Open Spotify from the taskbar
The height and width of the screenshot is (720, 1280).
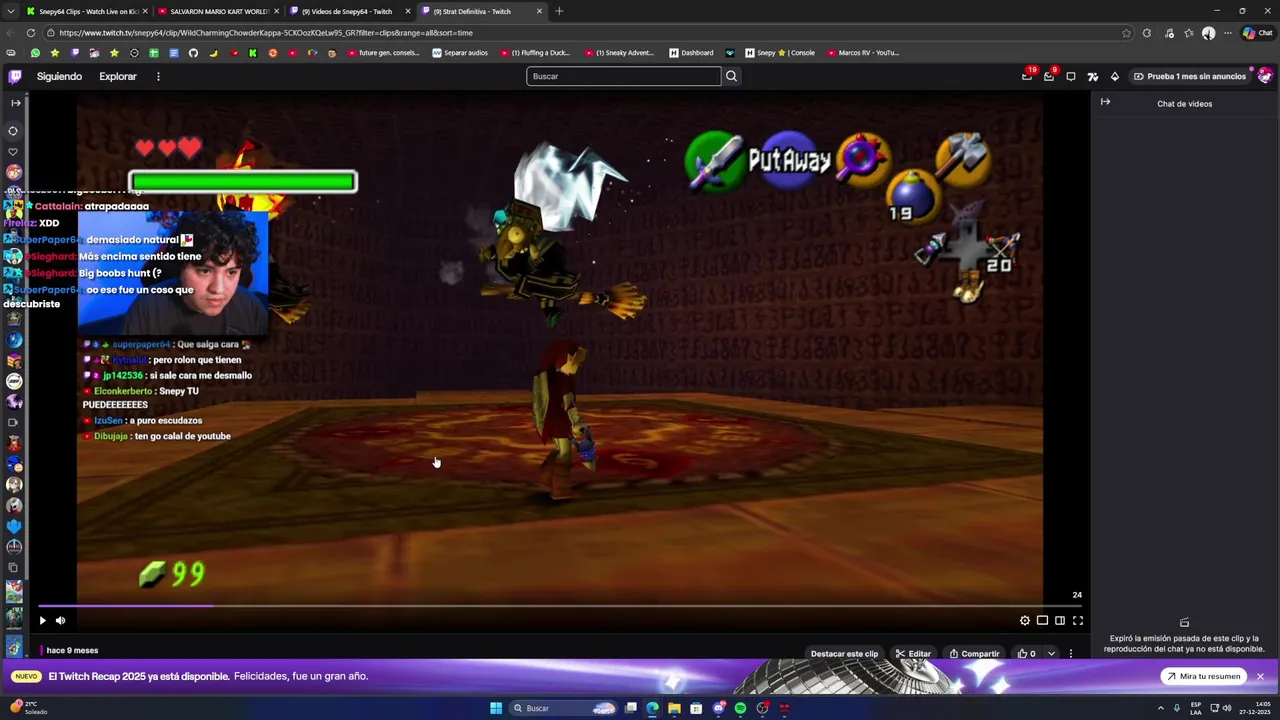tap(740, 708)
